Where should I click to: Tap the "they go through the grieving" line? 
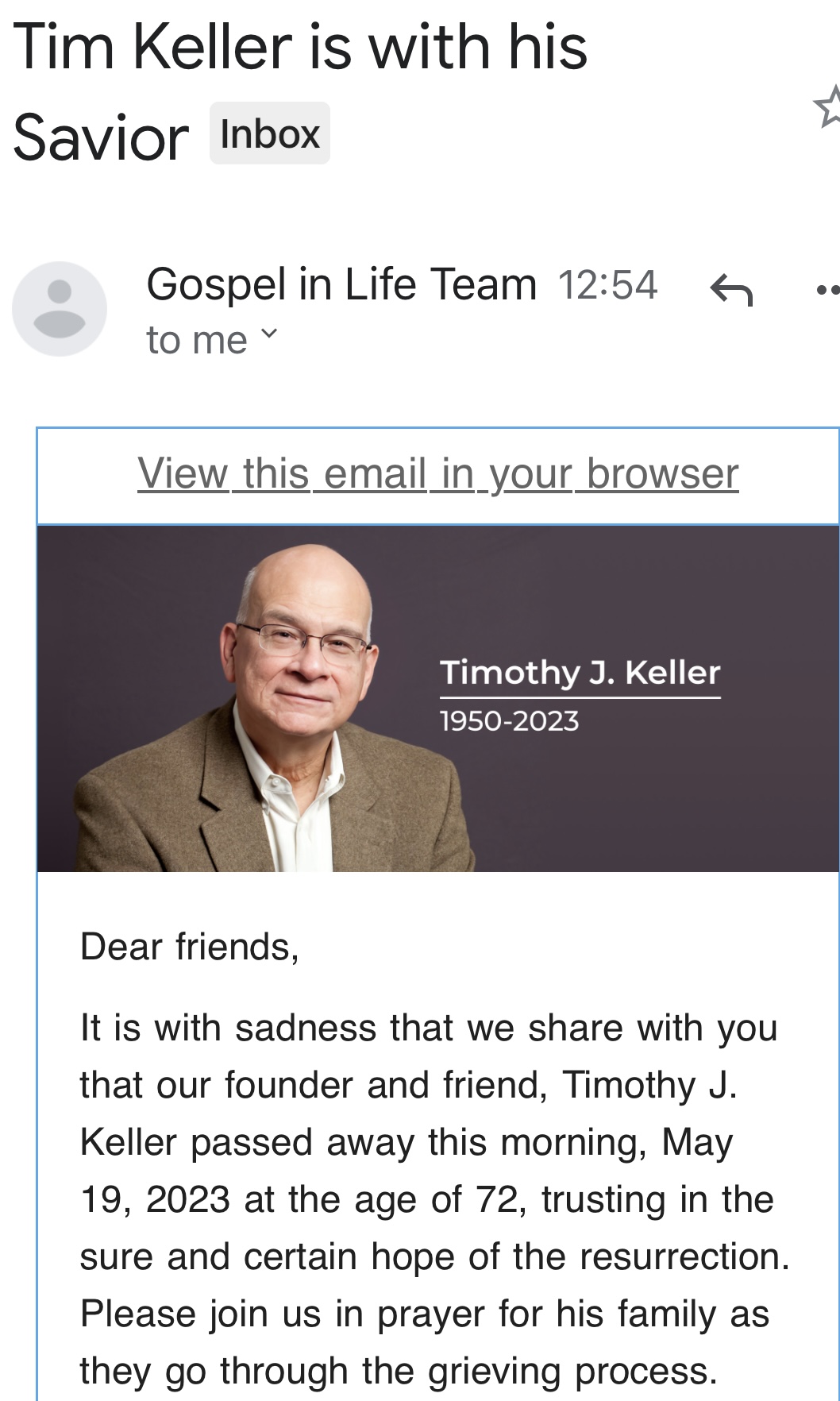coord(399,1371)
